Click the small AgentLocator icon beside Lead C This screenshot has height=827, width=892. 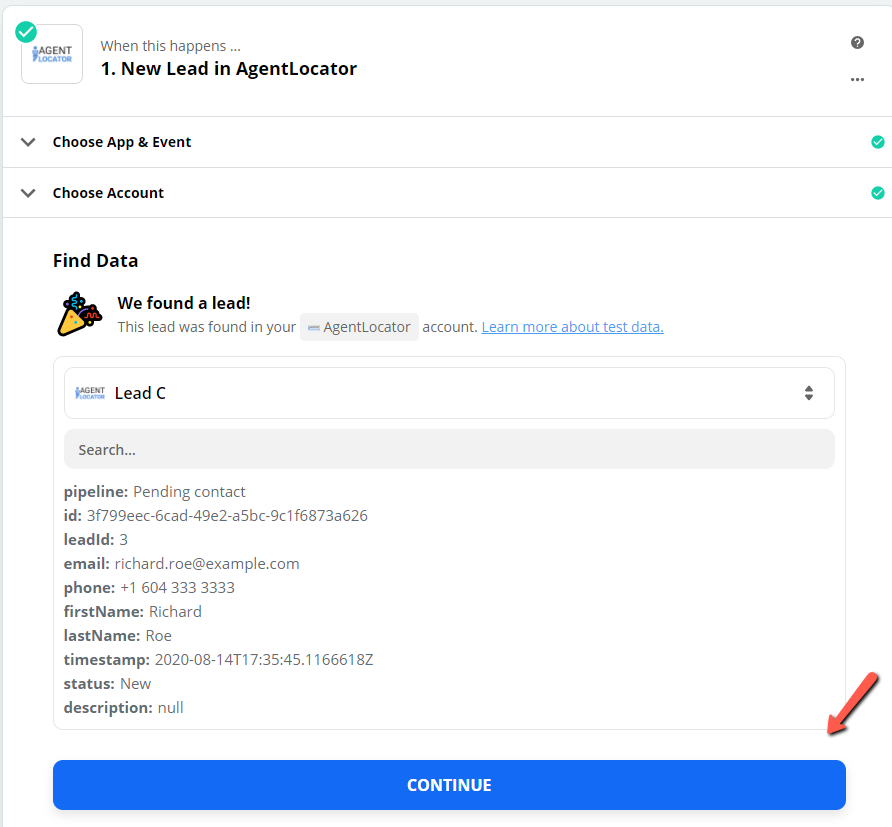pyautogui.click(x=90, y=393)
